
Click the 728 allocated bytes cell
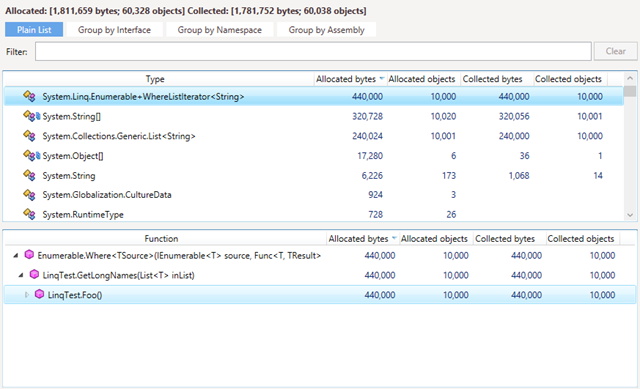pyautogui.click(x=375, y=214)
